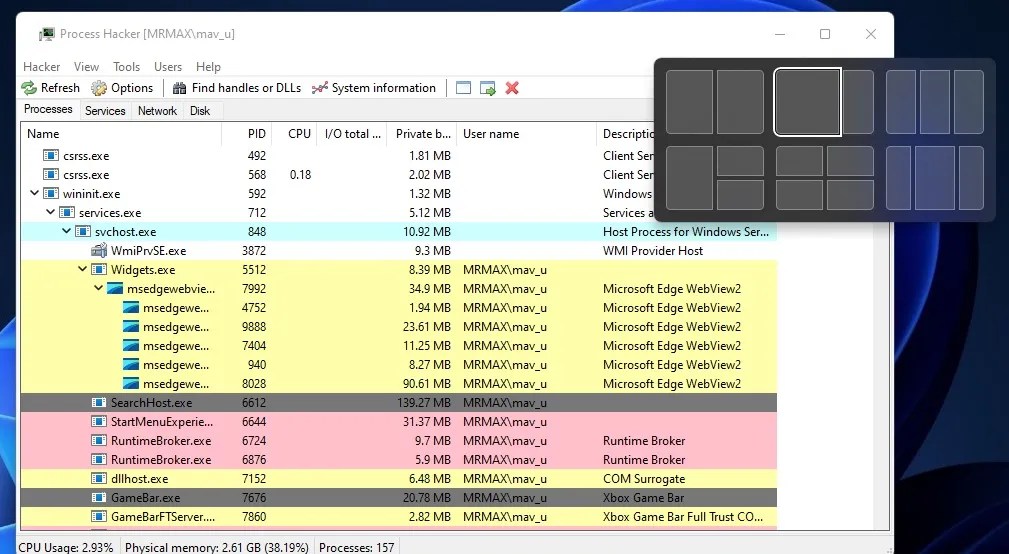Select the GameBar.exe process row
The image size is (1009, 554).
point(398,497)
